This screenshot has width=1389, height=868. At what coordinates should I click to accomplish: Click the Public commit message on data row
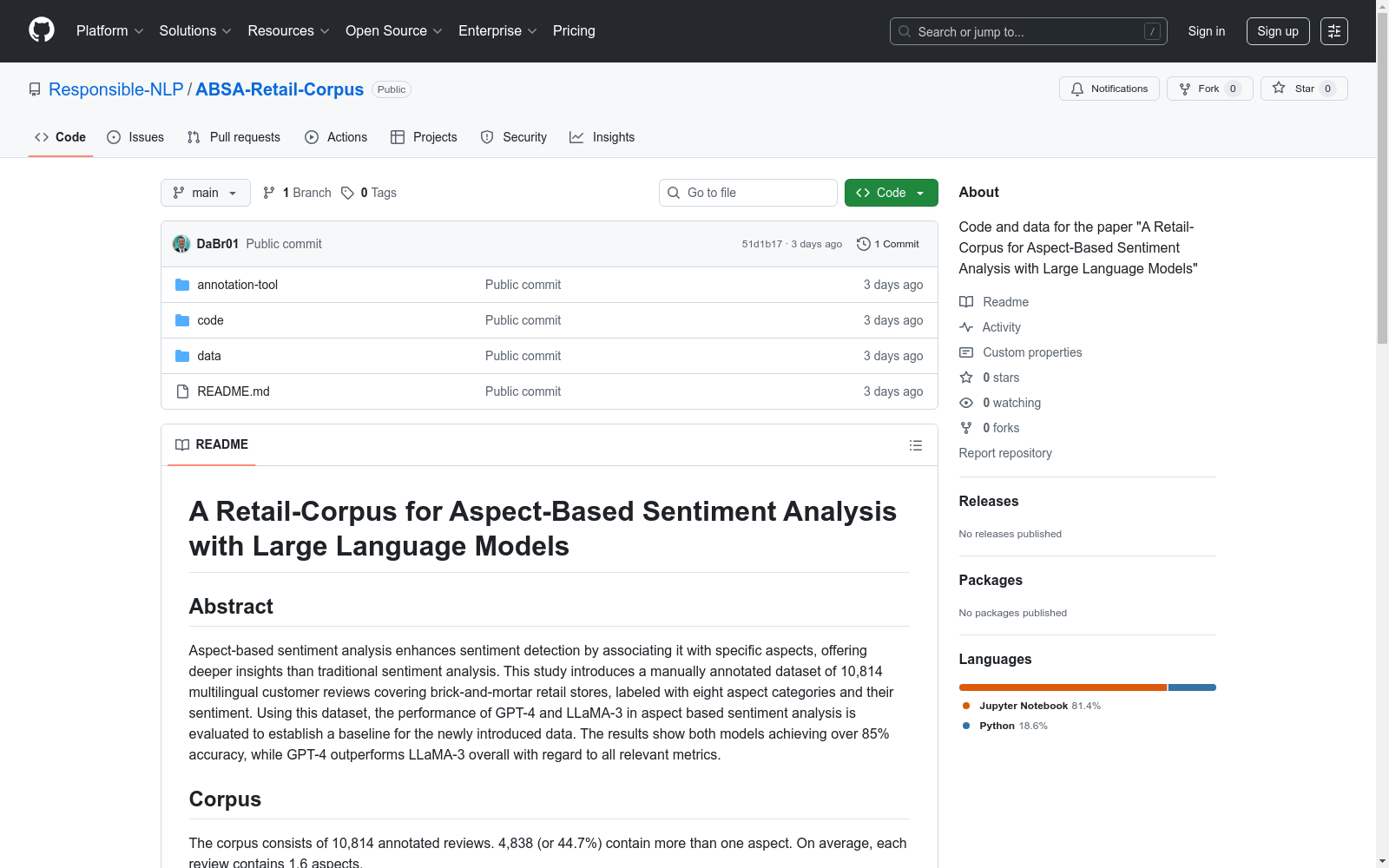click(x=523, y=356)
